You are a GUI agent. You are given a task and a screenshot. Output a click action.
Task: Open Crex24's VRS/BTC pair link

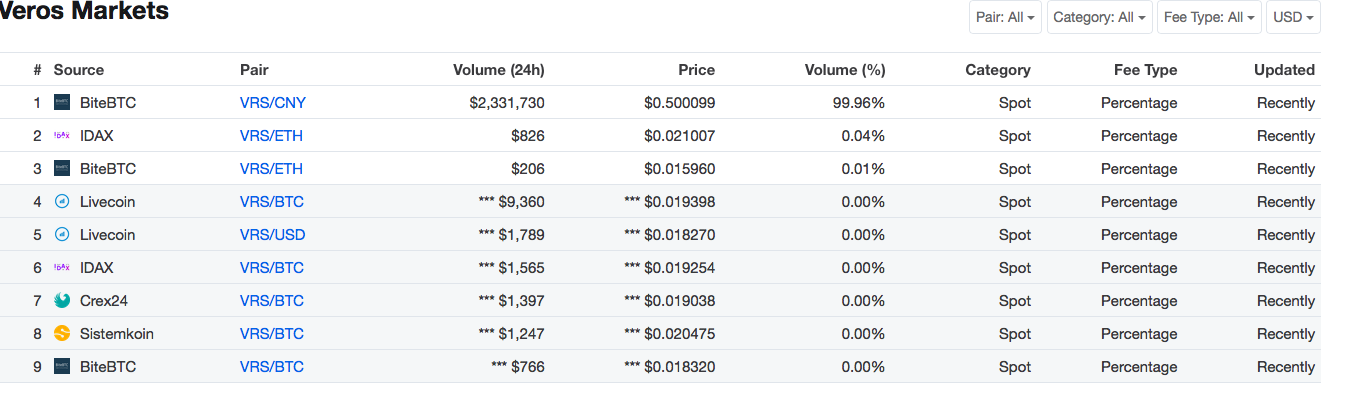(272, 301)
